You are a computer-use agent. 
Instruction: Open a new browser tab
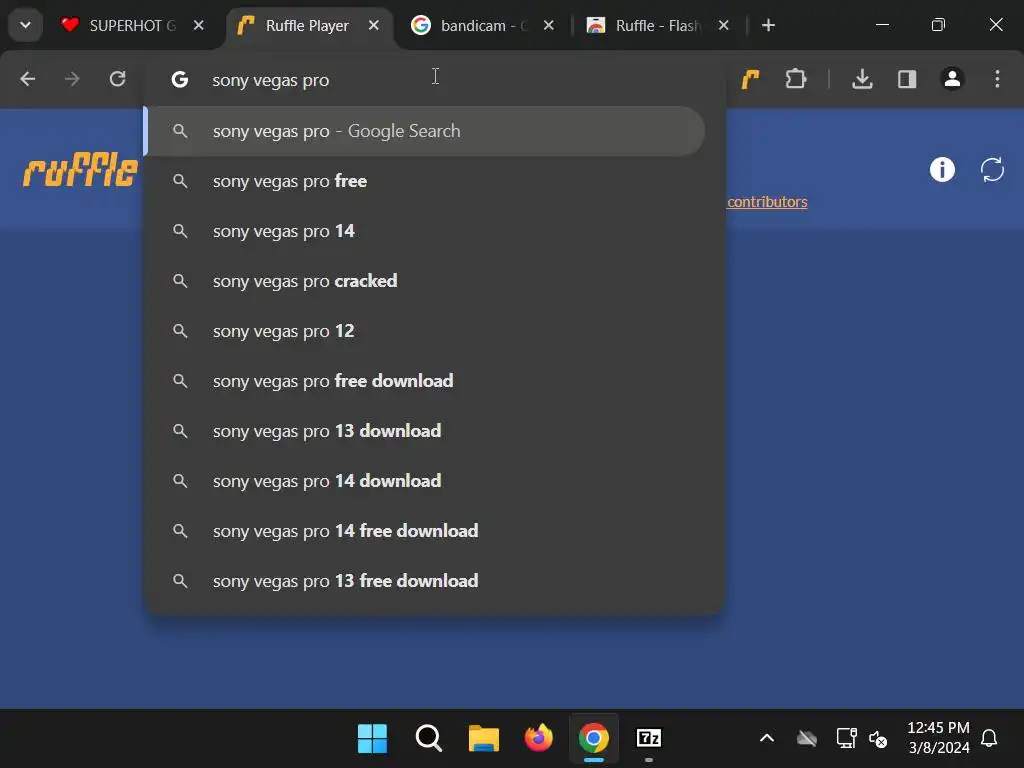(x=769, y=25)
